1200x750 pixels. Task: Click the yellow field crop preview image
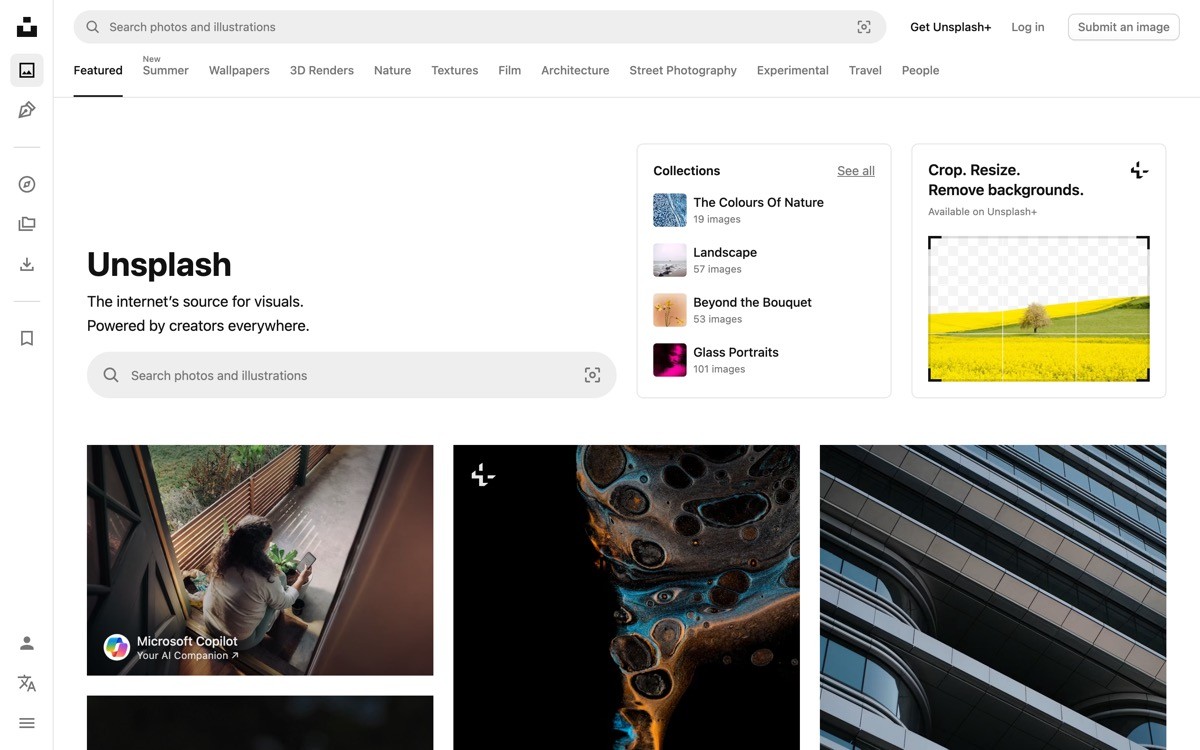coord(1039,309)
